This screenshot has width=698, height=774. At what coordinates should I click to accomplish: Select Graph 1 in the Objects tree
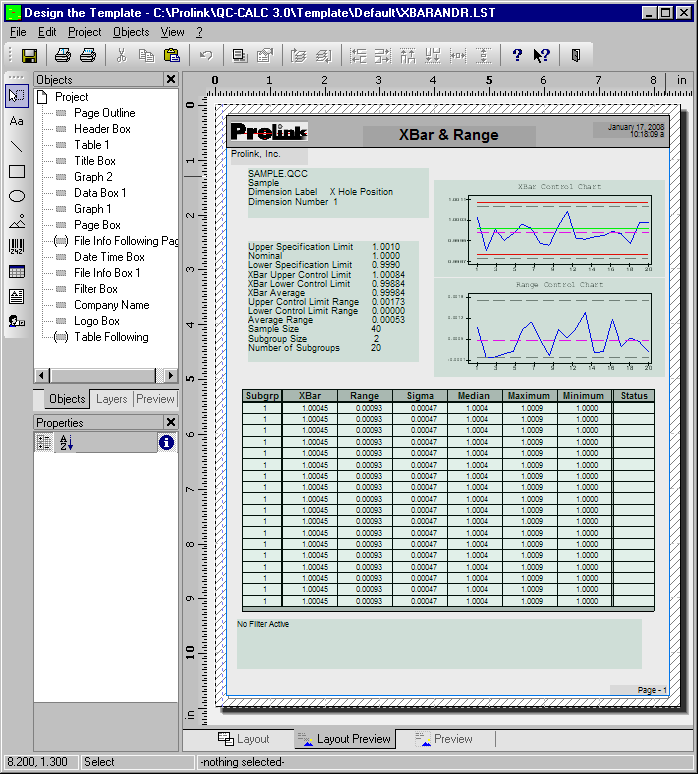[x=92, y=209]
